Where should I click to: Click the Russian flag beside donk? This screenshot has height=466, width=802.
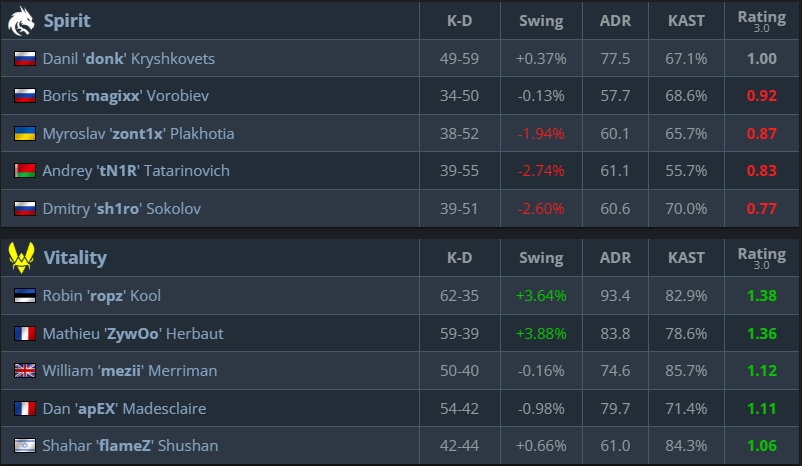25,59
